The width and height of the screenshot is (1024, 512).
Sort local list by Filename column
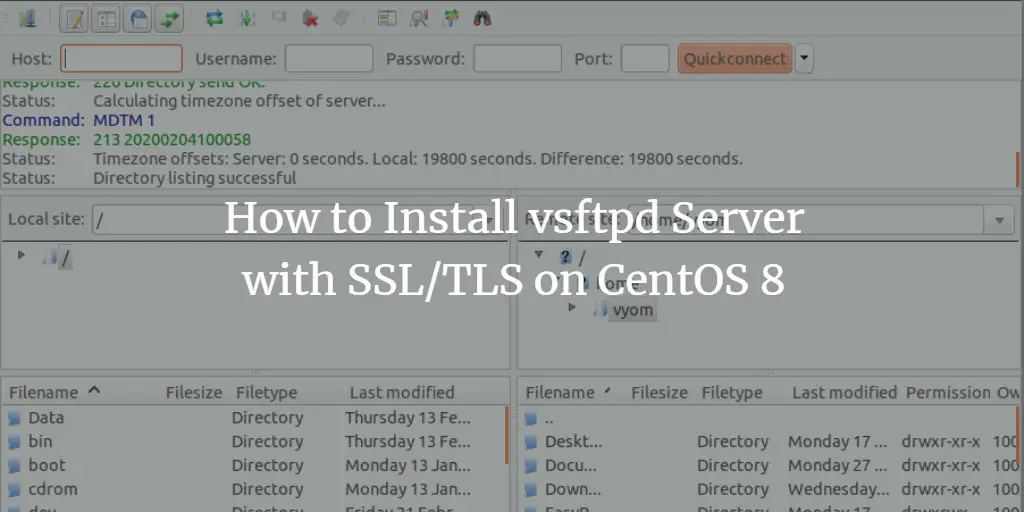[x=43, y=392]
